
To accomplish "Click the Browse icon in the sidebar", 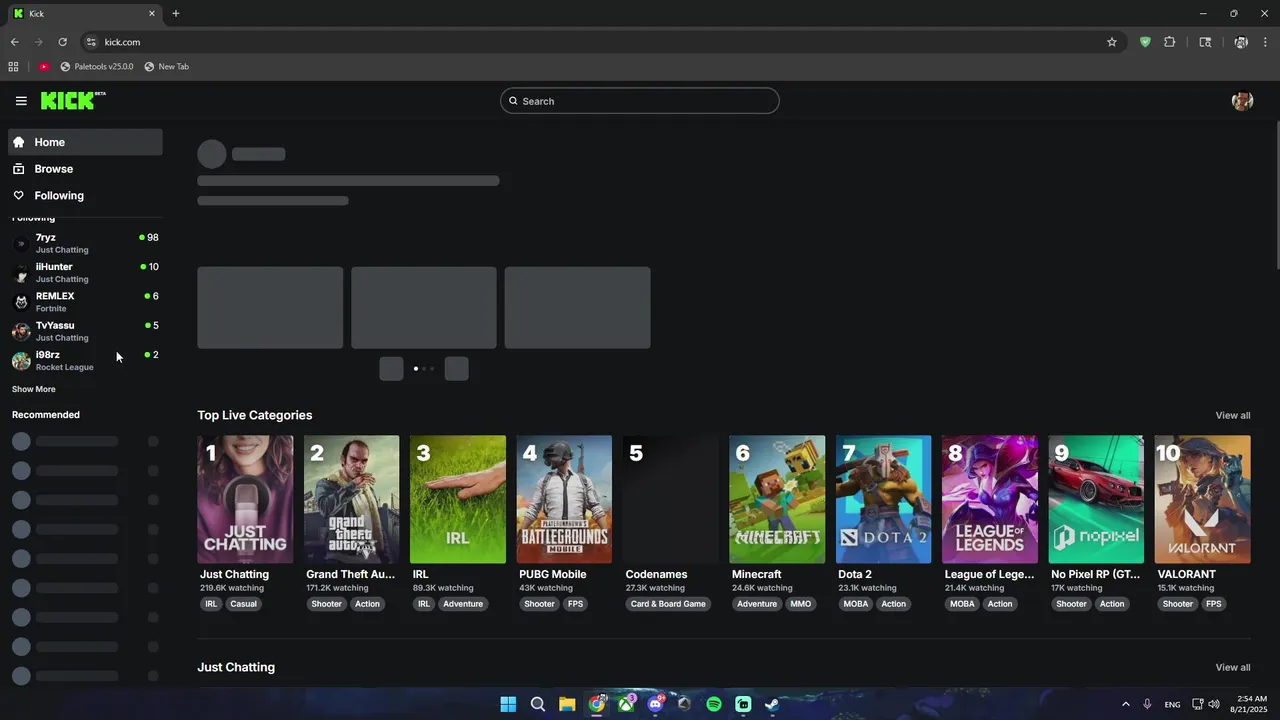I will pyautogui.click(x=18, y=169).
